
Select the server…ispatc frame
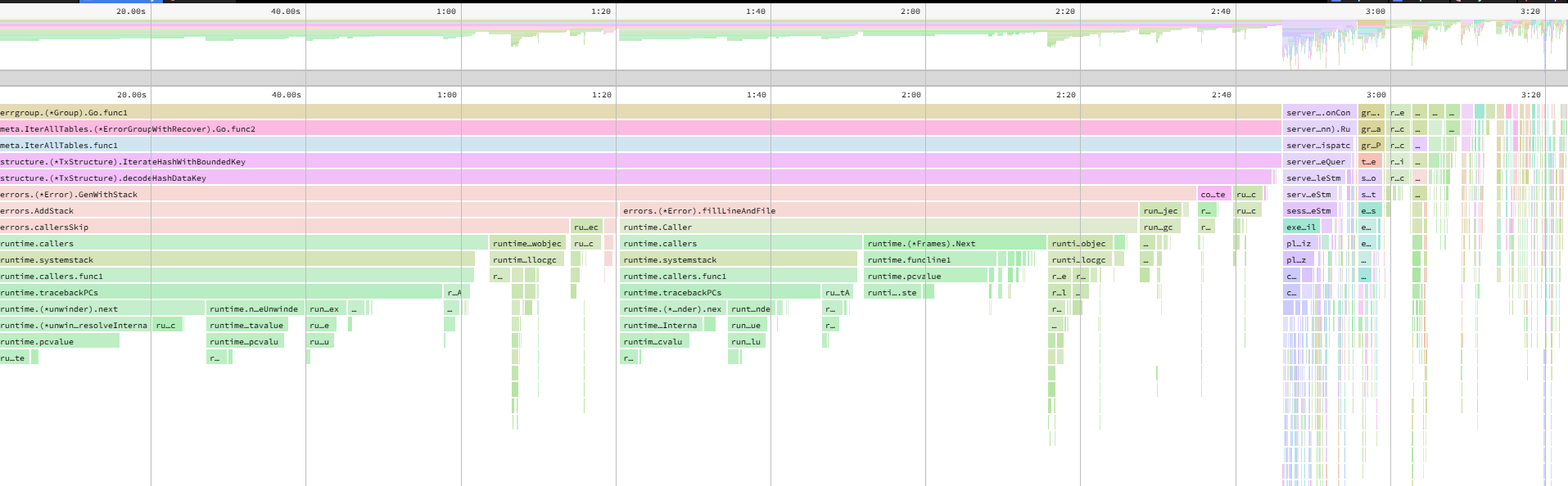[x=1320, y=145]
